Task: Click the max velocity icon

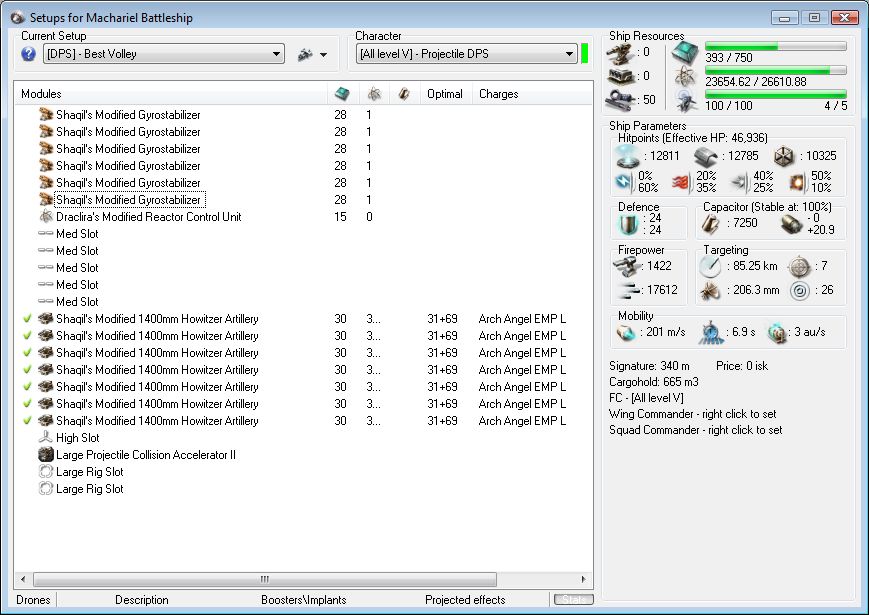Action: 626,333
